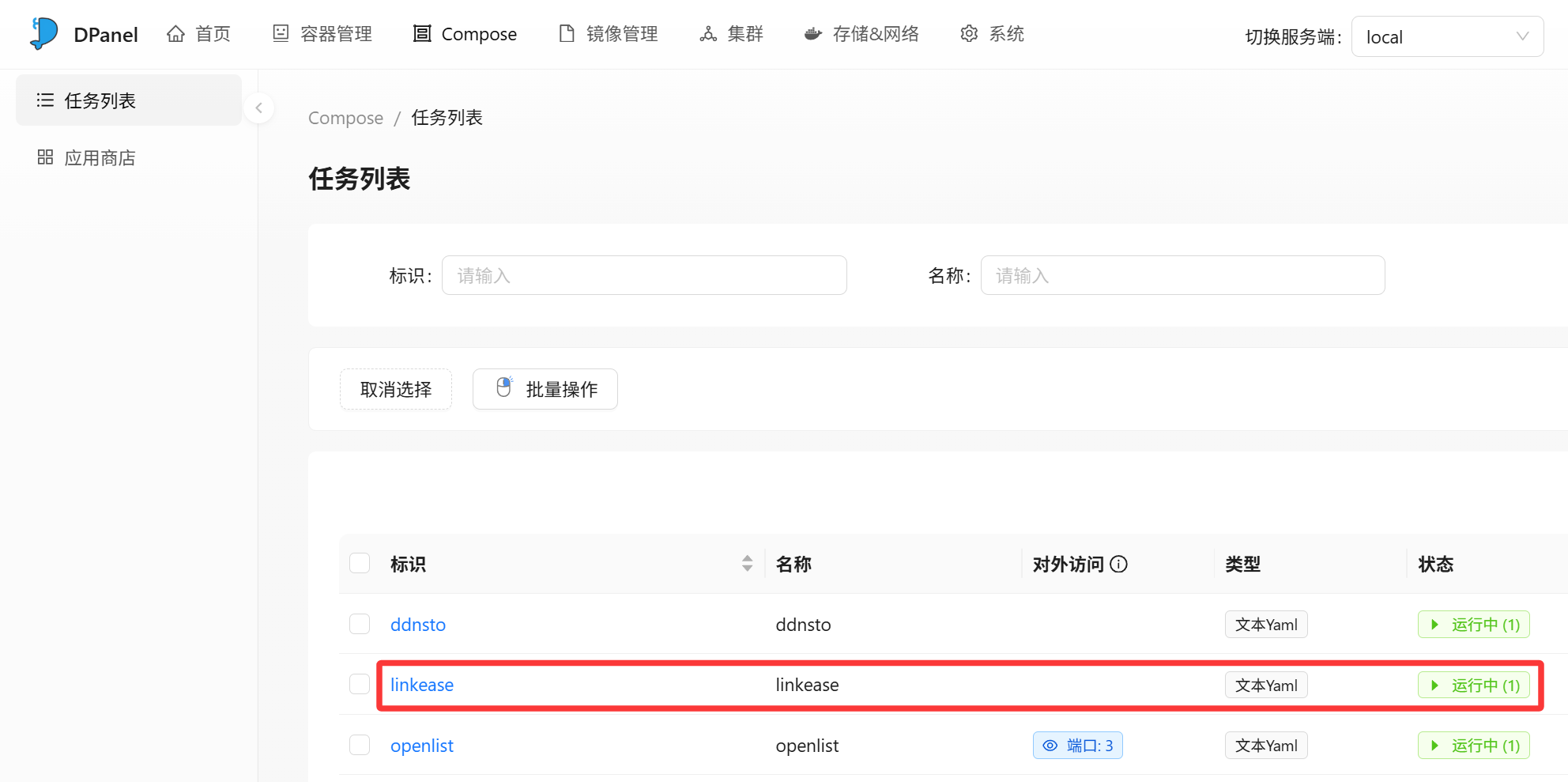This screenshot has width=1568, height=782.
Task: Click the info icon next to 对外访问
Action: [1118, 564]
